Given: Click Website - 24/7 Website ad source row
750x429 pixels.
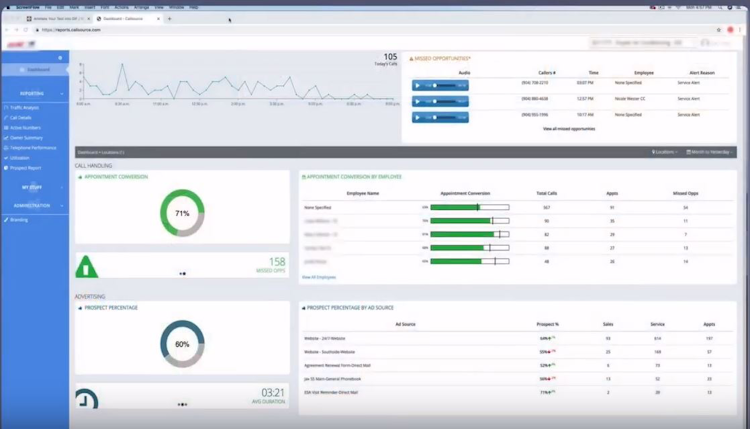Looking at the screenshot, I should pos(517,338).
